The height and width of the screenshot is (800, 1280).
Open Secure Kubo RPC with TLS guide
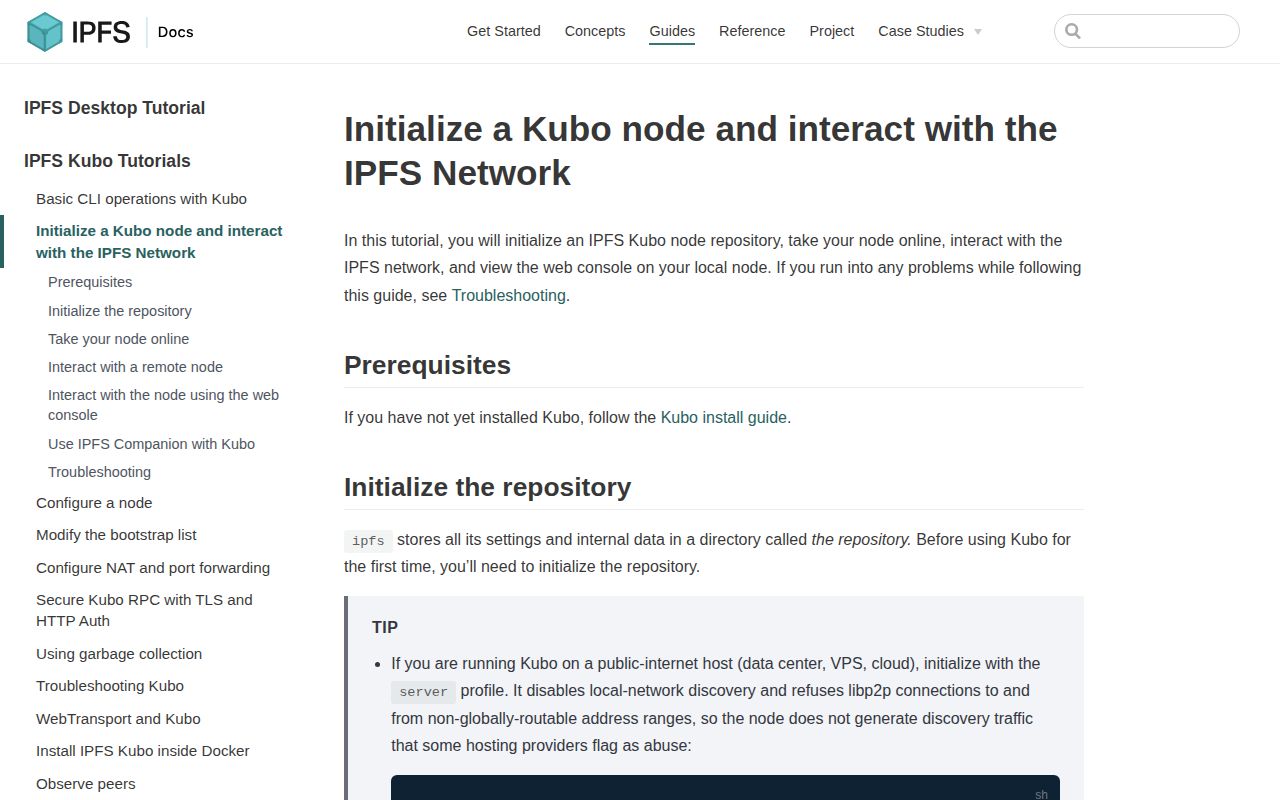point(145,610)
